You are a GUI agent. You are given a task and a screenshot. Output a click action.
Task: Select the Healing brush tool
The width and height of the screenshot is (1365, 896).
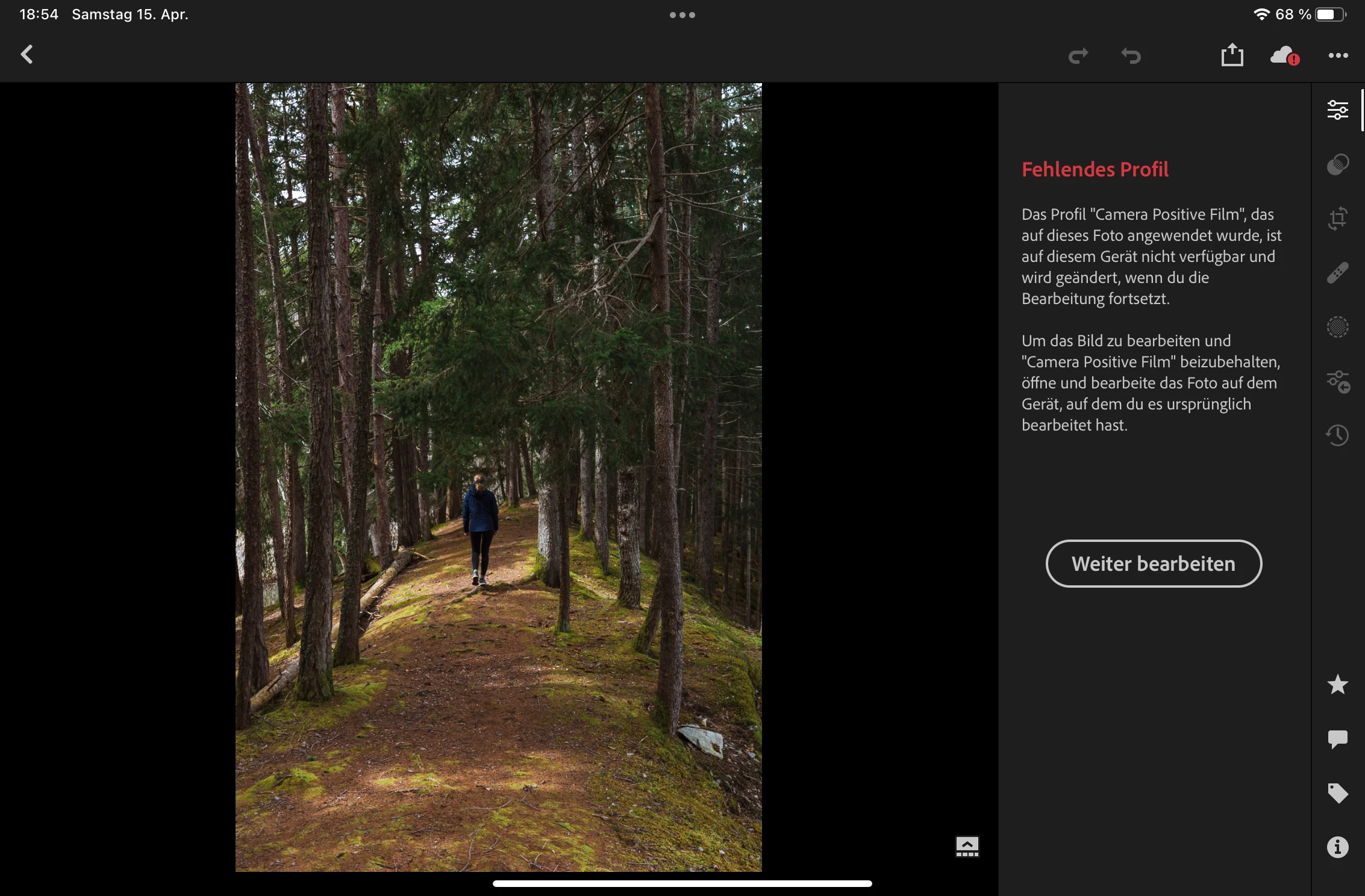click(x=1337, y=273)
